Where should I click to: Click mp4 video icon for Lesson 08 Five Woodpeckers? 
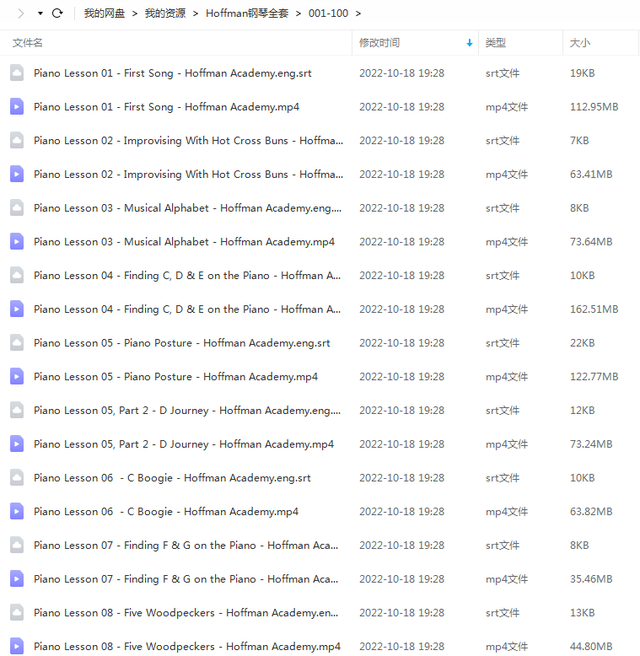[17, 646]
